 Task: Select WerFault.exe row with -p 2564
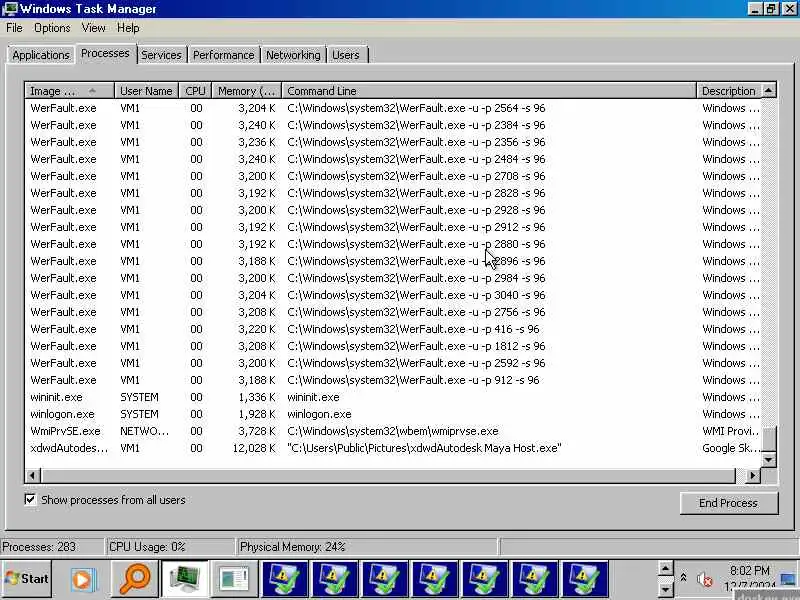click(x=393, y=108)
